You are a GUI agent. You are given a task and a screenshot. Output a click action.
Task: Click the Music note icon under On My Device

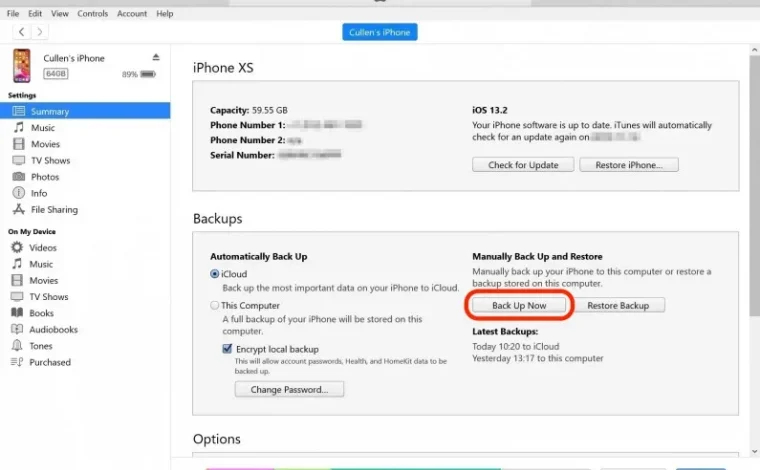pyautogui.click(x=17, y=264)
